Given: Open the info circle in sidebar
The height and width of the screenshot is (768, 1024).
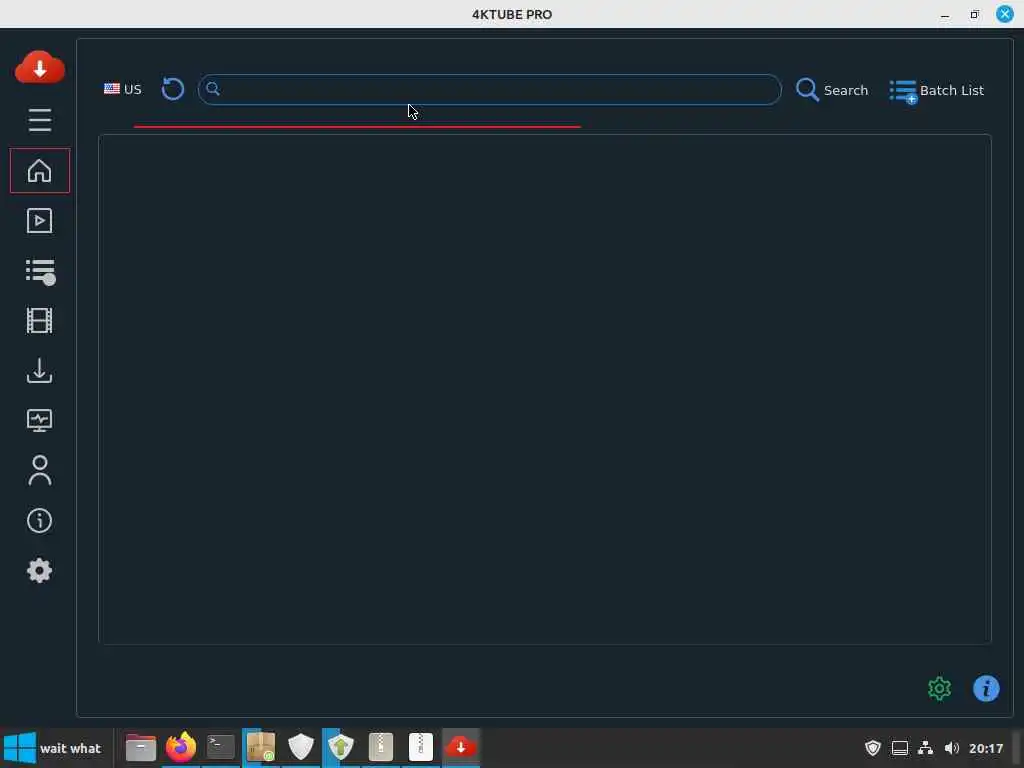Looking at the screenshot, I should (x=40, y=520).
